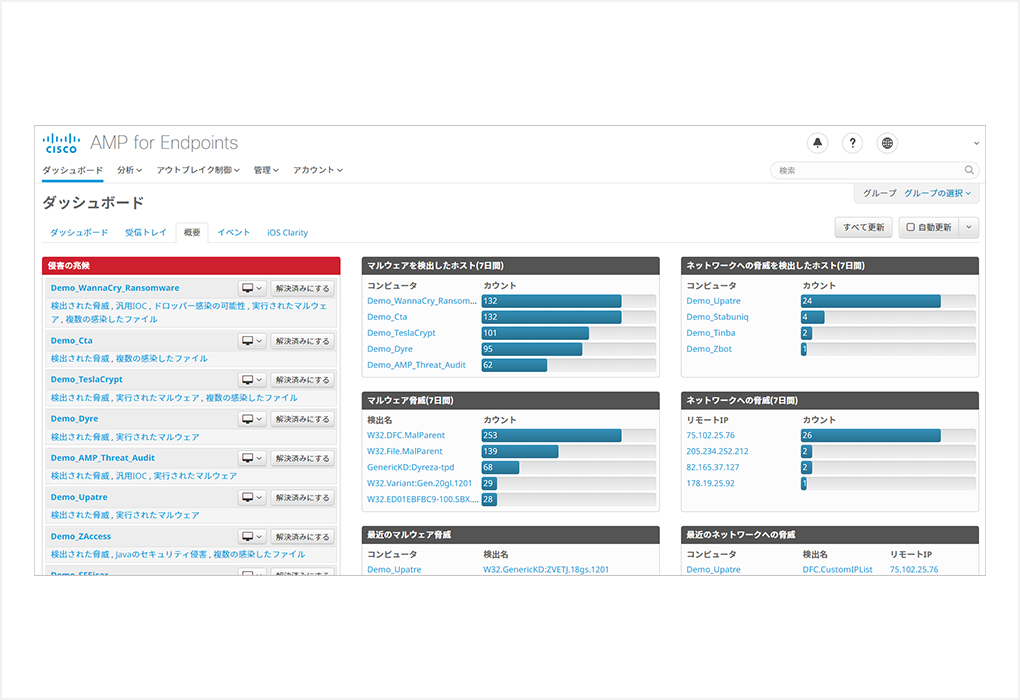Mark Demo_TeslaCrypt as 解決済みにする
Image resolution: width=1020 pixels, height=700 pixels.
pos(302,380)
